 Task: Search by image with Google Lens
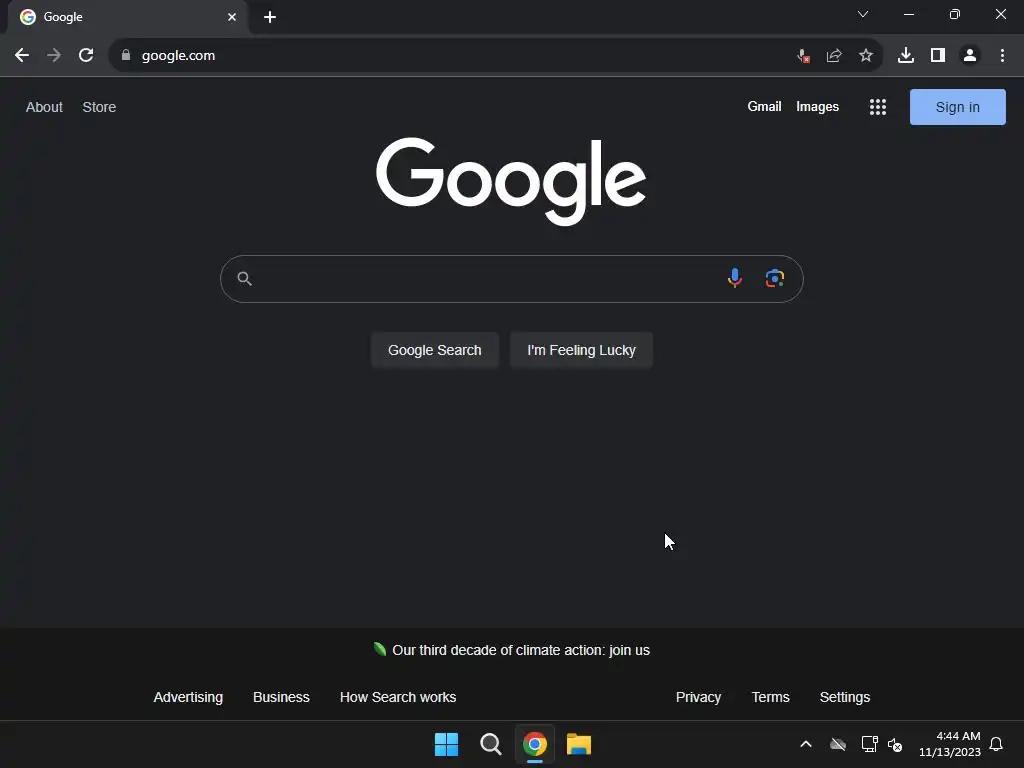tap(775, 278)
